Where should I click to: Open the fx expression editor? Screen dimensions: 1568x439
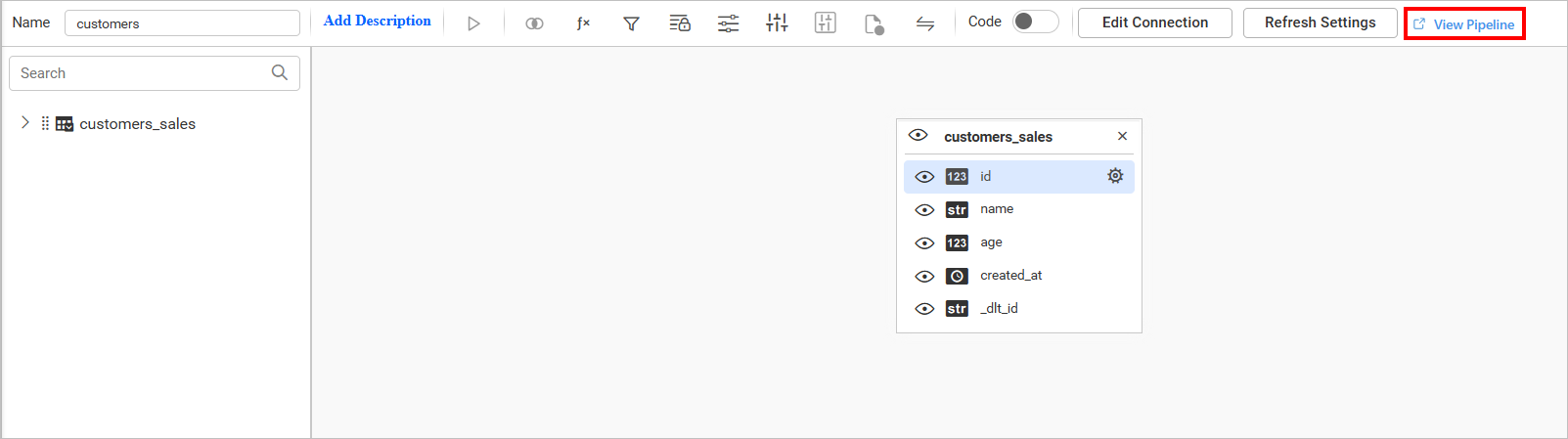point(583,23)
